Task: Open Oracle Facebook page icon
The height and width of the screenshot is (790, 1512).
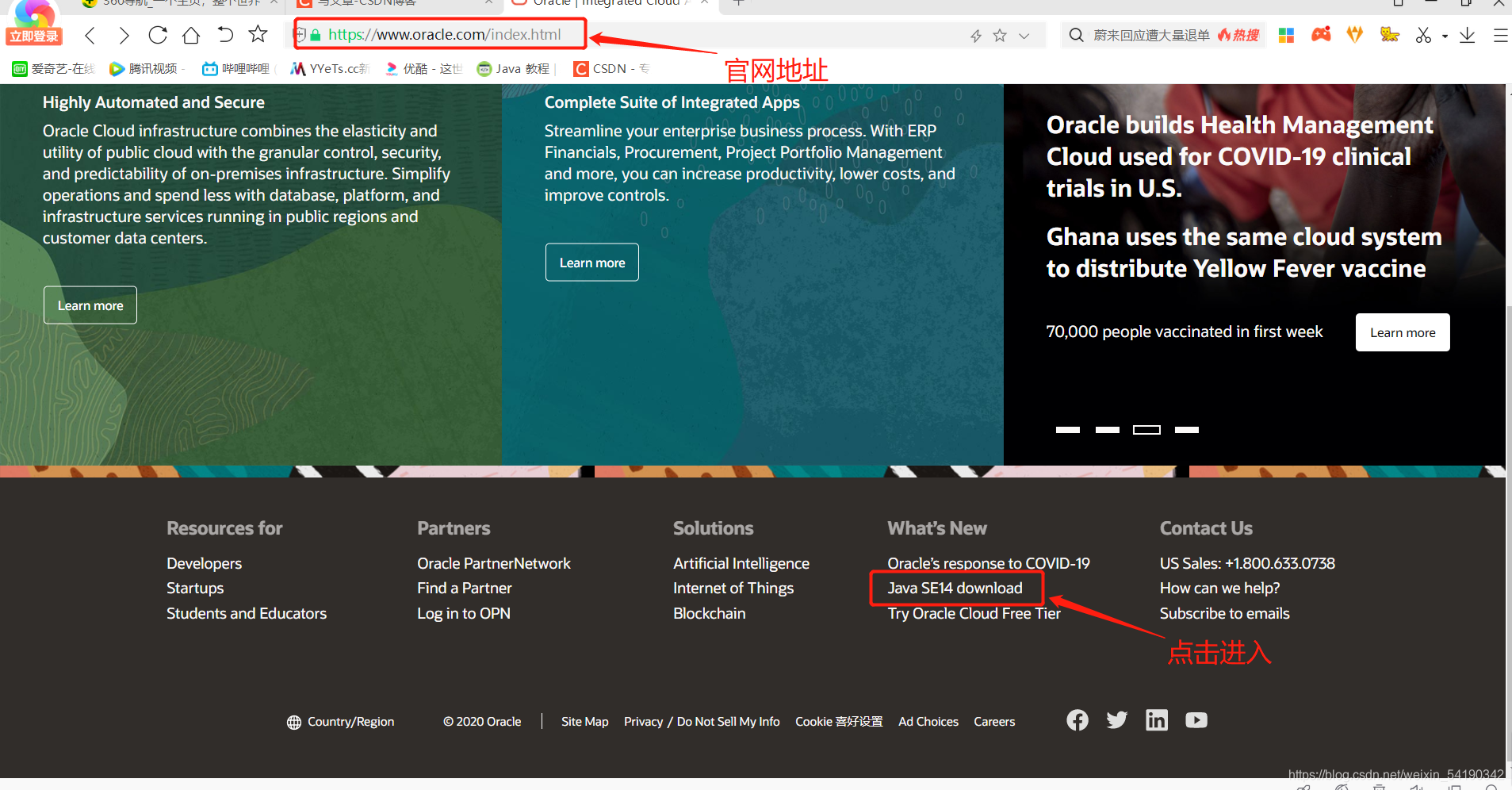Action: tap(1078, 720)
